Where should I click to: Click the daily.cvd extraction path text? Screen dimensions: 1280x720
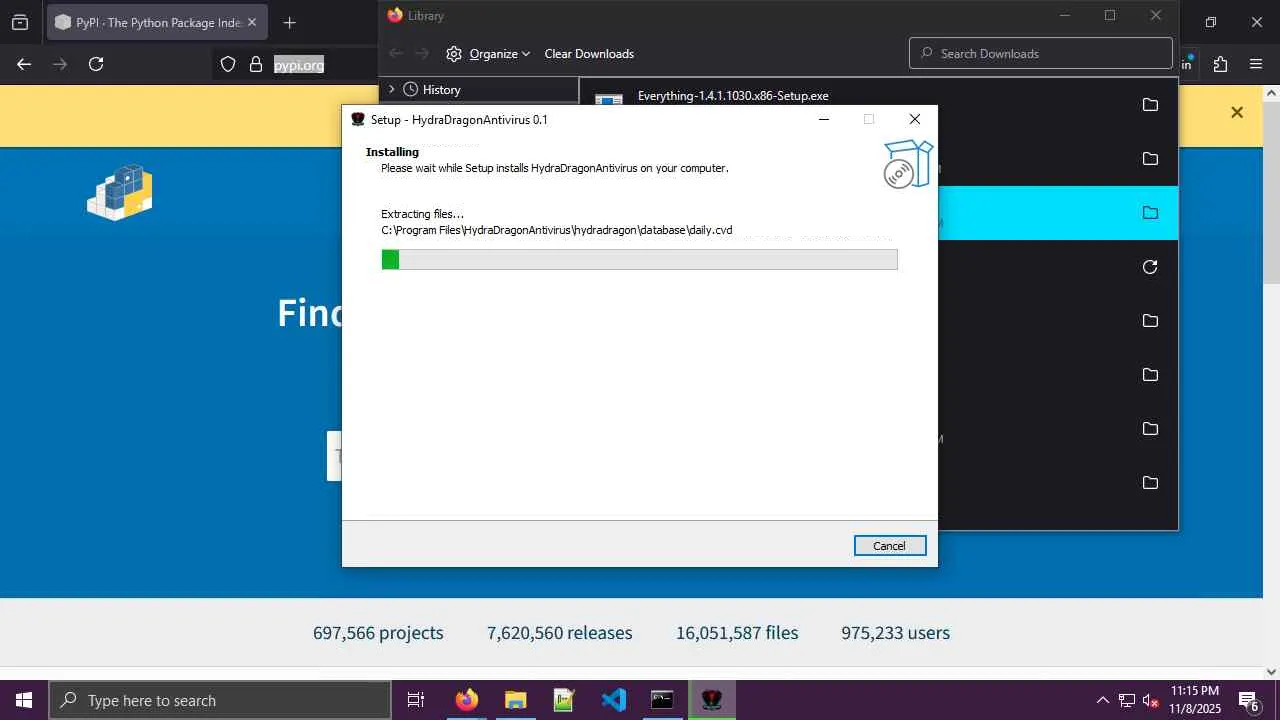point(557,230)
